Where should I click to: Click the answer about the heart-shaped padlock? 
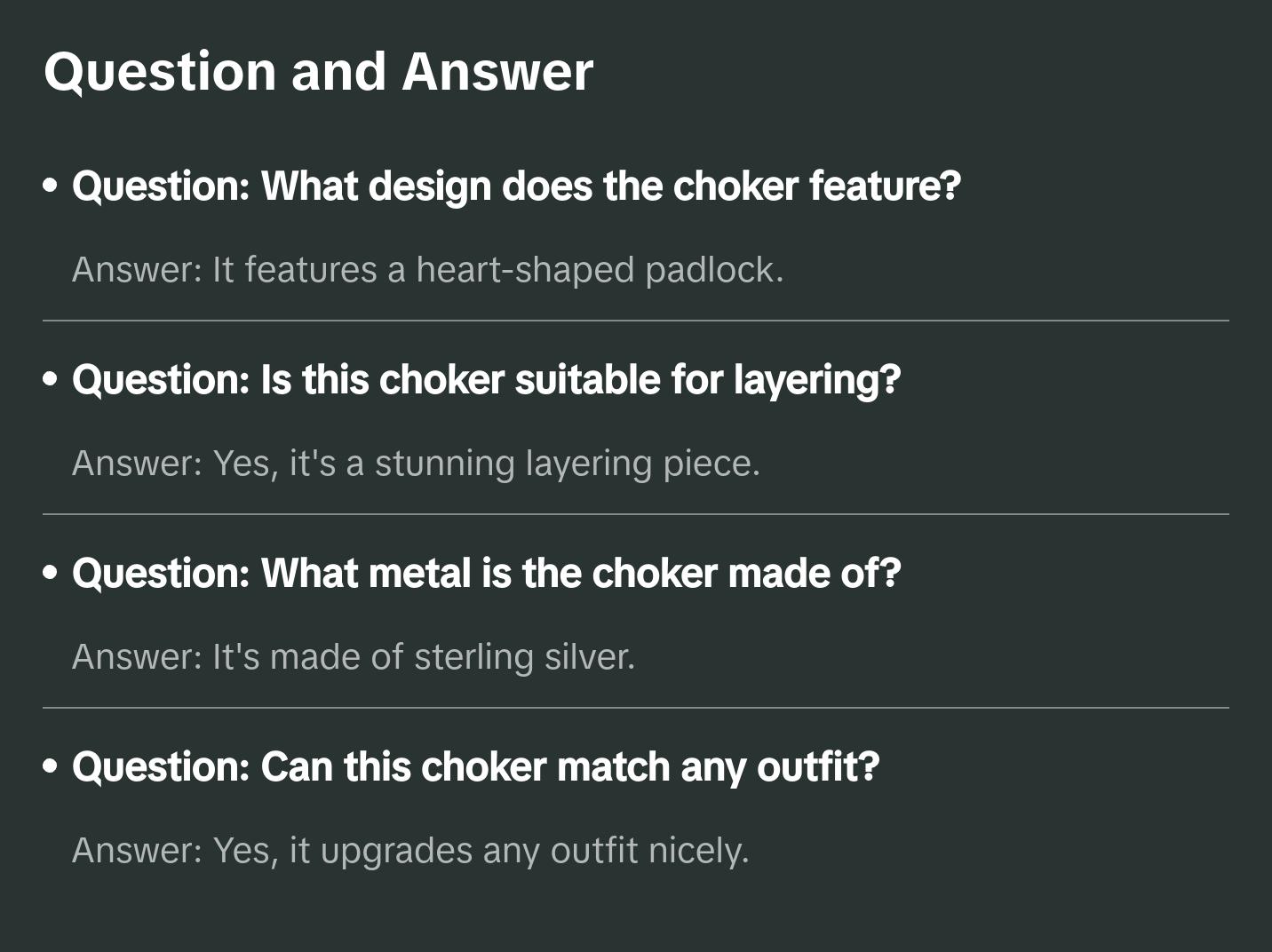(427, 270)
